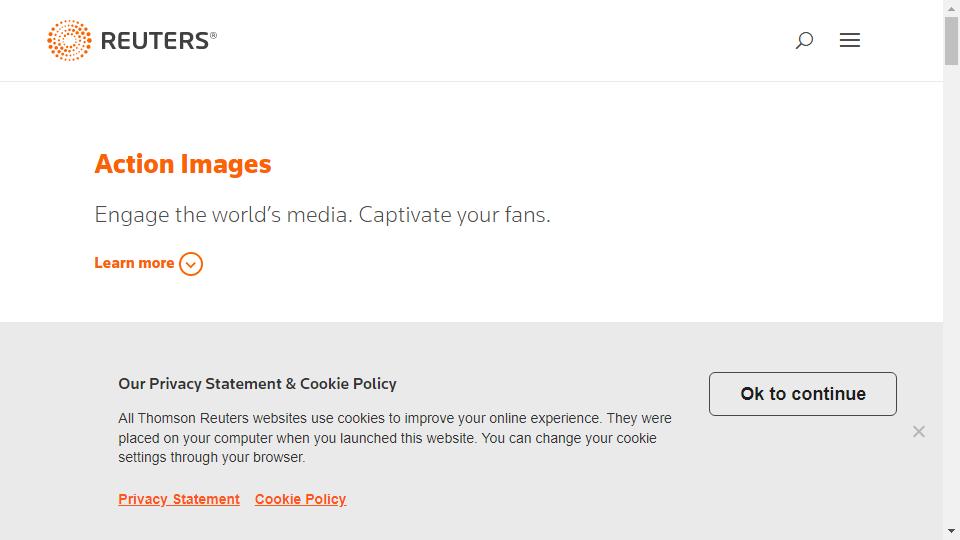The image size is (960, 540).
Task: Click the scrollbar track below the thumb
Action: point(951,294)
